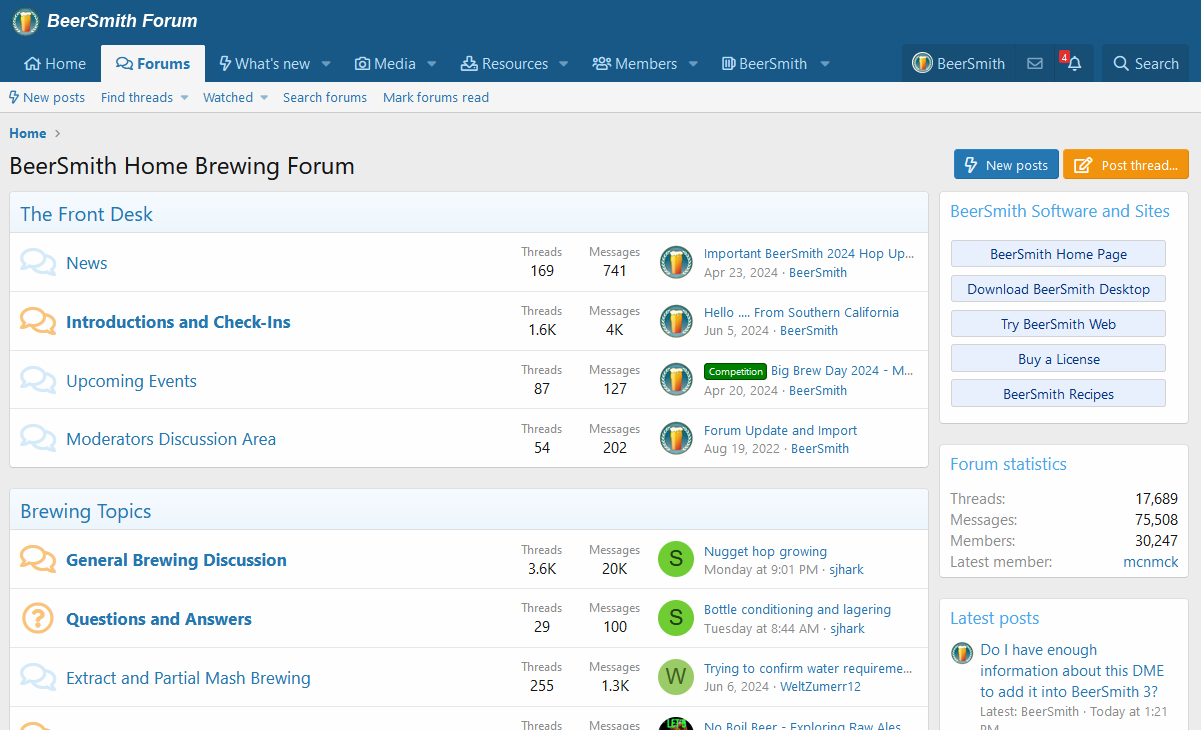The height and width of the screenshot is (730, 1201).
Task: Click the Questions and Answers question-mark icon
Action: click(38, 619)
